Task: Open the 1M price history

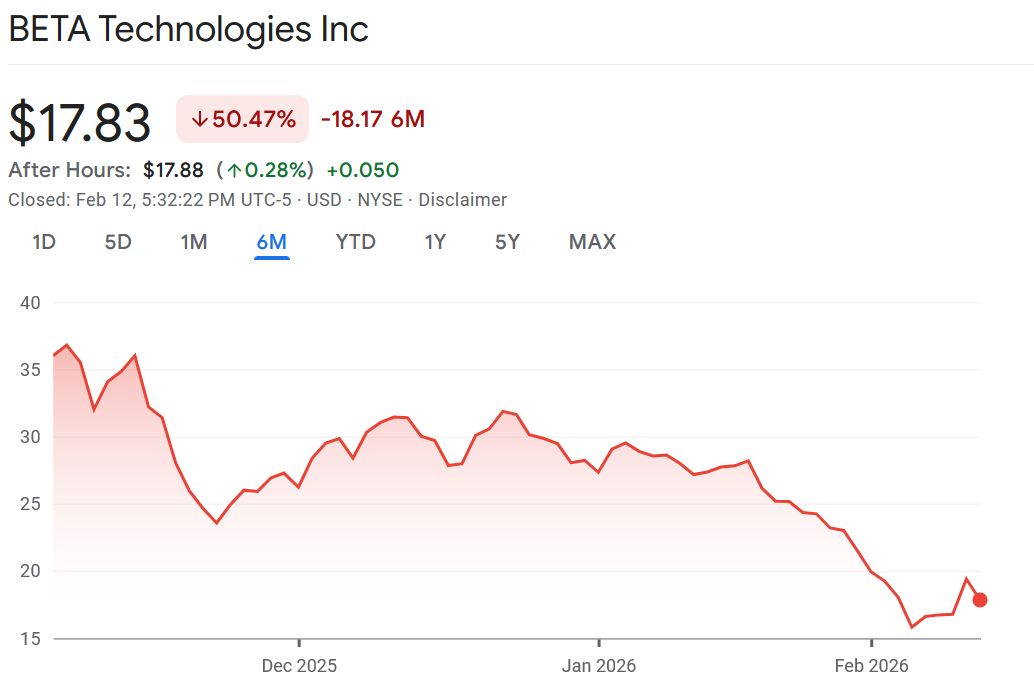Action: tap(193, 242)
